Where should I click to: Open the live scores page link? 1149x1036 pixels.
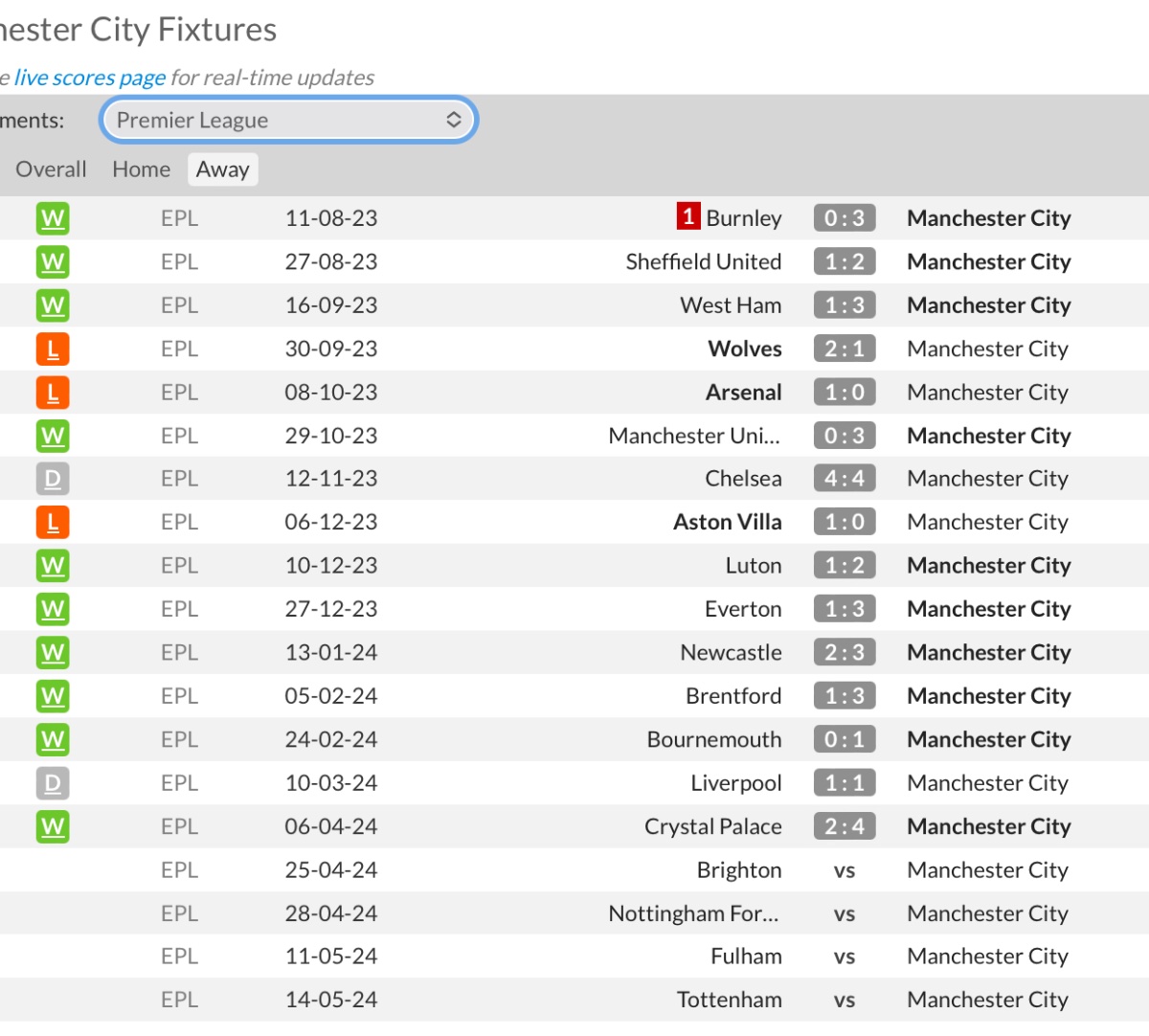(89, 78)
